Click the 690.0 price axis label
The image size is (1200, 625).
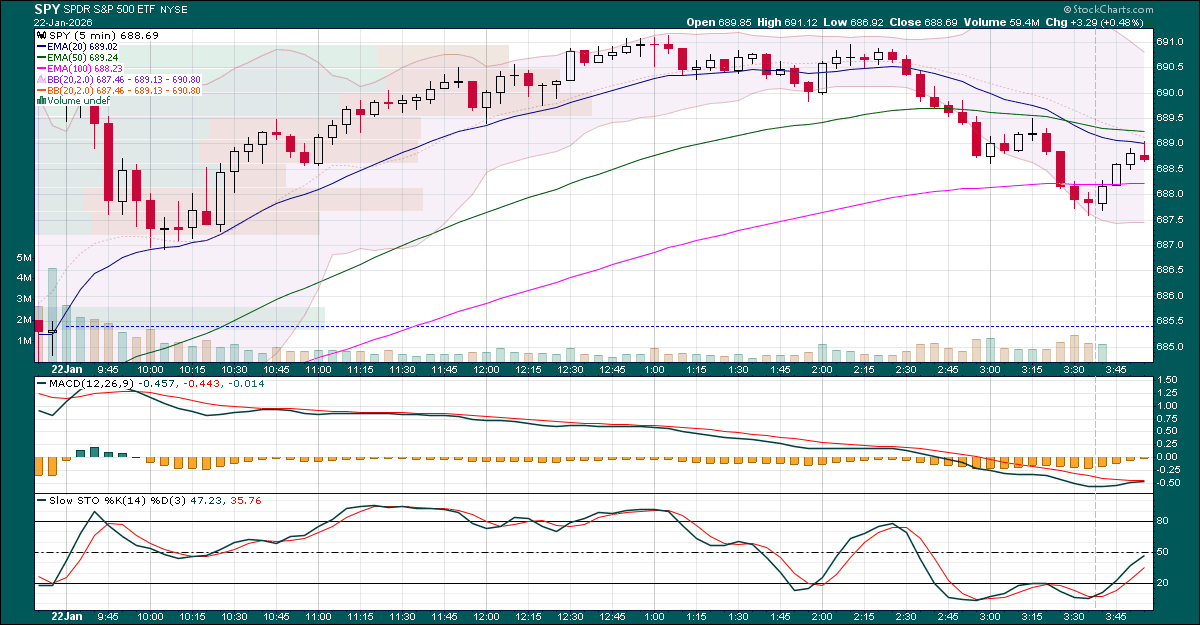pos(1170,93)
